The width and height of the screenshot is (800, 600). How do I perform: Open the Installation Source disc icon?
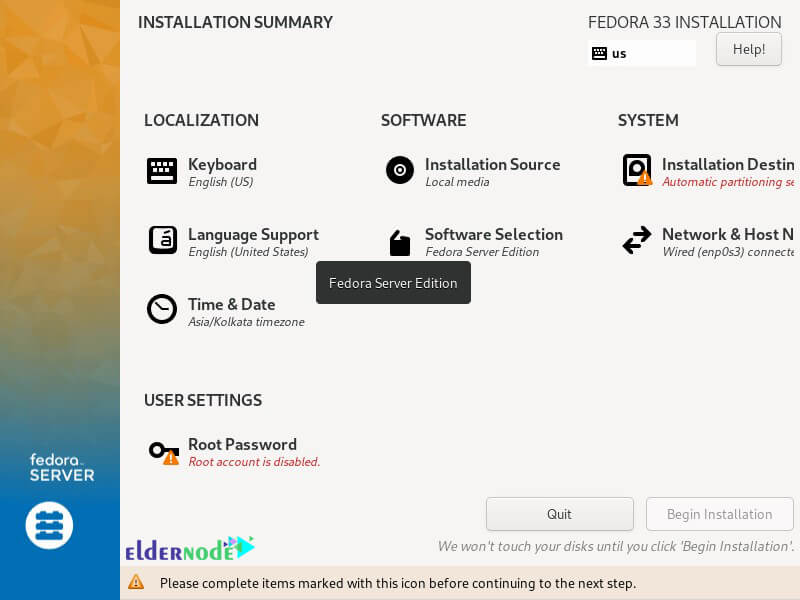[399, 170]
